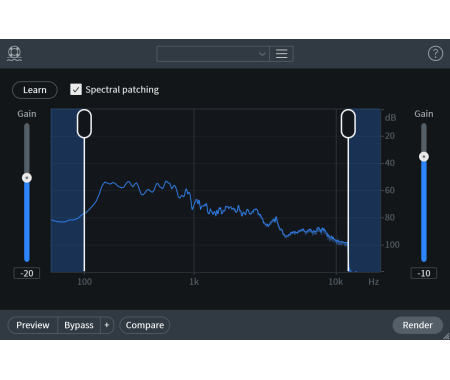Click the Learn button
Image resolution: width=450 pixels, height=380 pixels.
tap(35, 90)
